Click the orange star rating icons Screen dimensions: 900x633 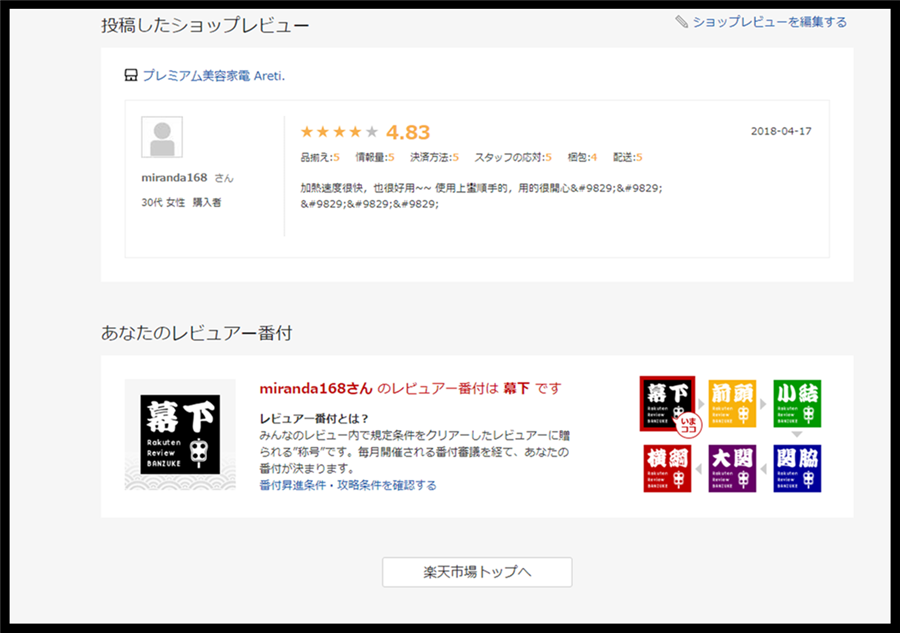point(339,132)
